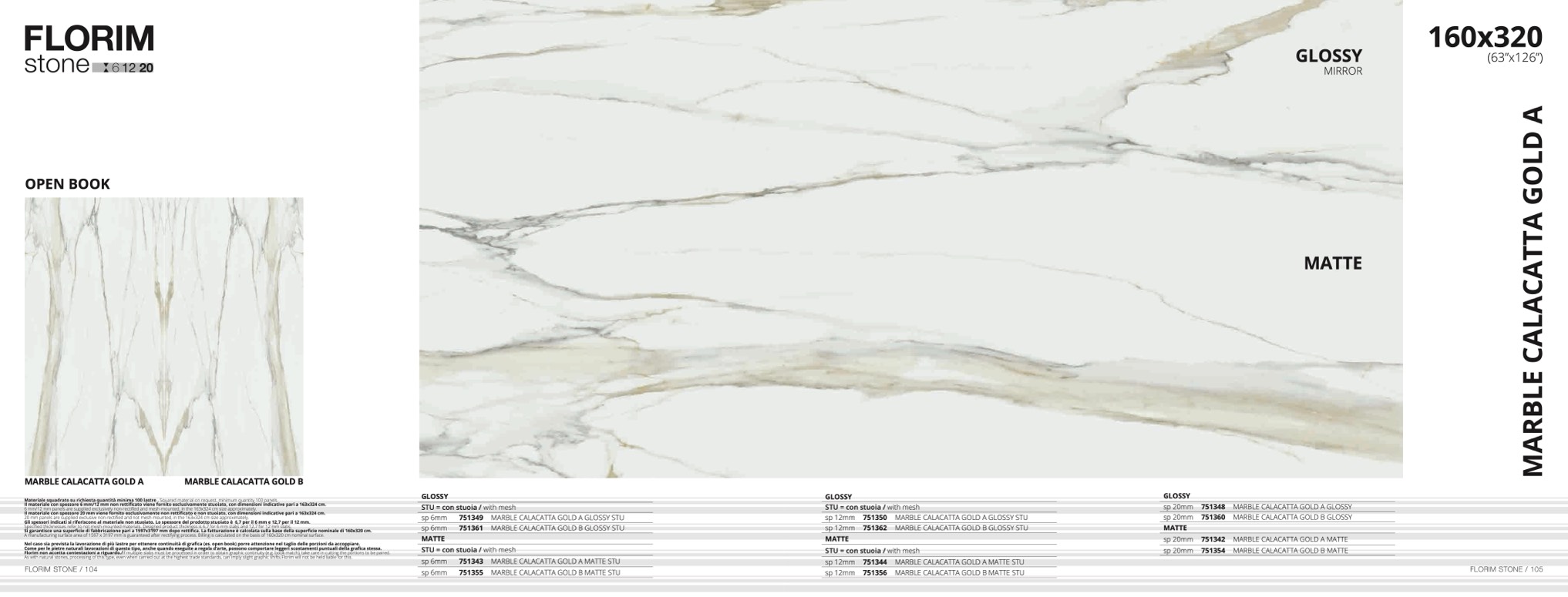Select the 20 thickness number in logo bar
This screenshot has height=597, width=1568.
[146, 68]
